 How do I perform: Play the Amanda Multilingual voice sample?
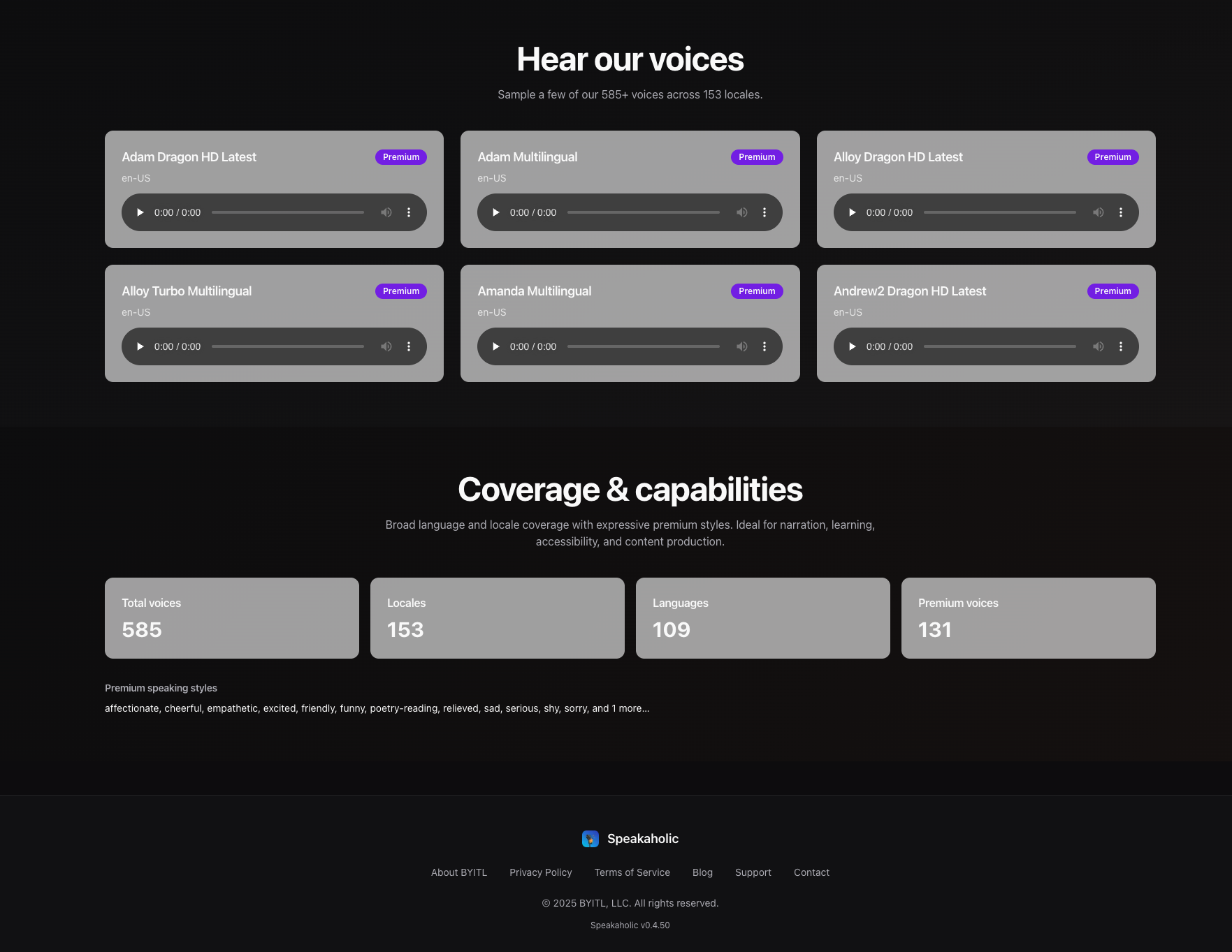pos(496,346)
